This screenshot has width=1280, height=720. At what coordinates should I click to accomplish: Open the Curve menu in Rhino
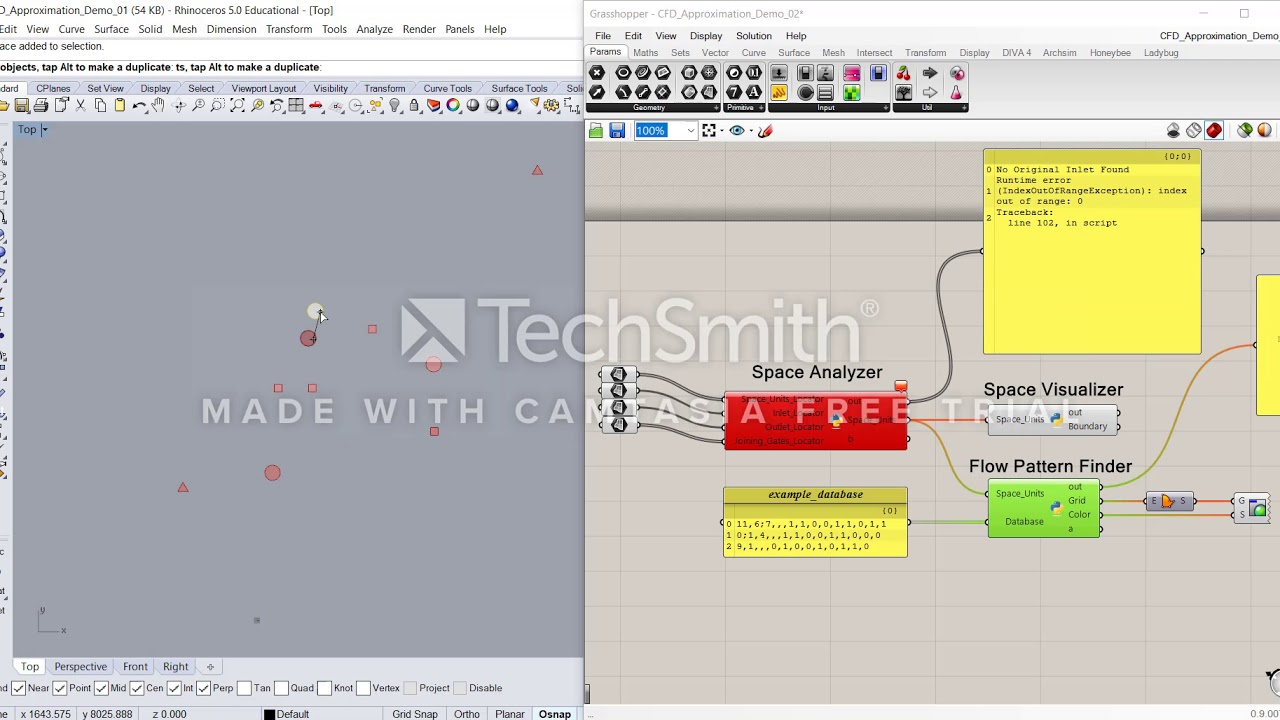71,29
